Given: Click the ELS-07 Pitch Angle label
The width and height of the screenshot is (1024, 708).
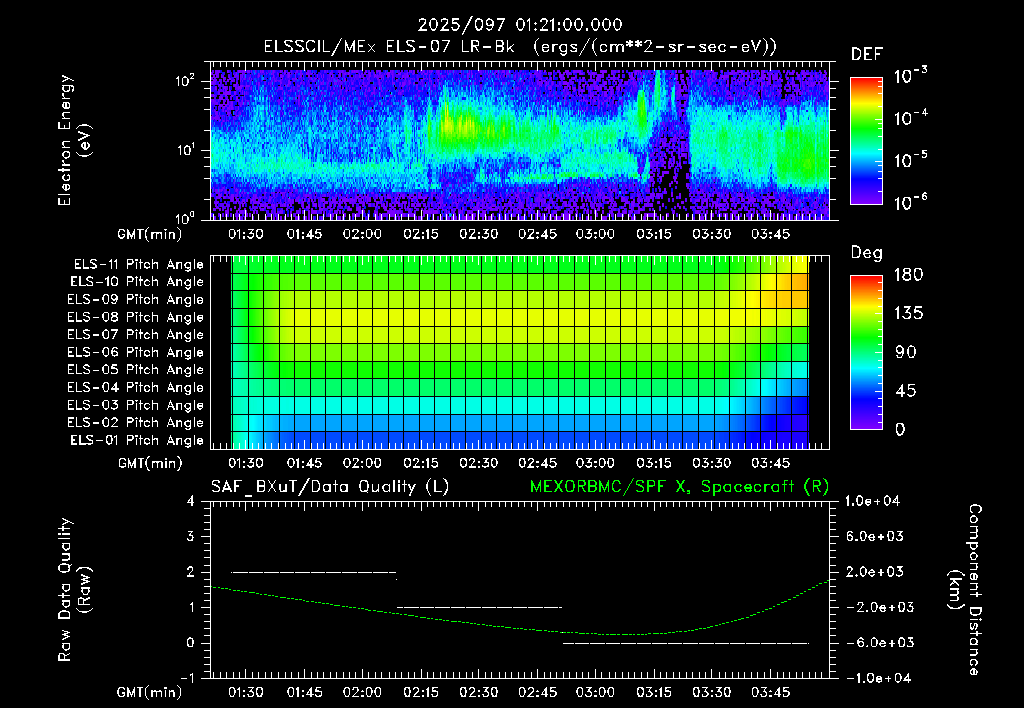Looking at the screenshot, I should tap(135, 334).
